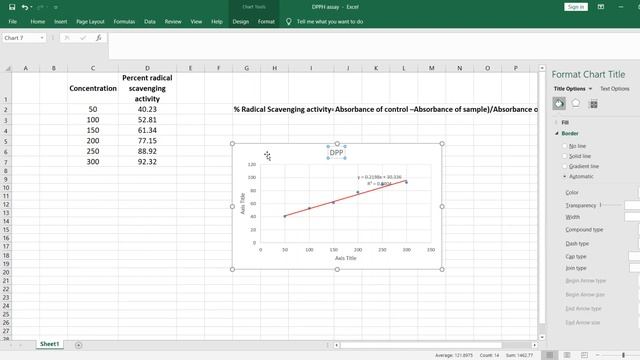Expand the Fill section
This screenshot has height=360, width=640.
(556, 122)
